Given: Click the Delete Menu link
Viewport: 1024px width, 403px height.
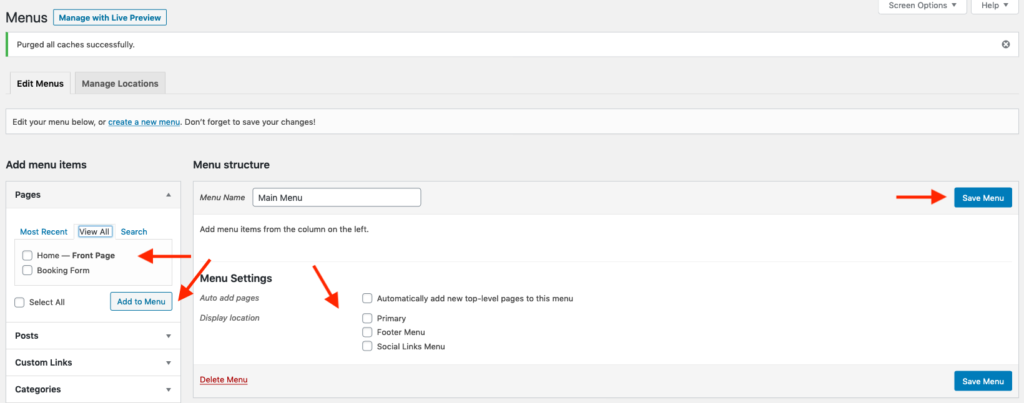Looking at the screenshot, I should (224, 380).
